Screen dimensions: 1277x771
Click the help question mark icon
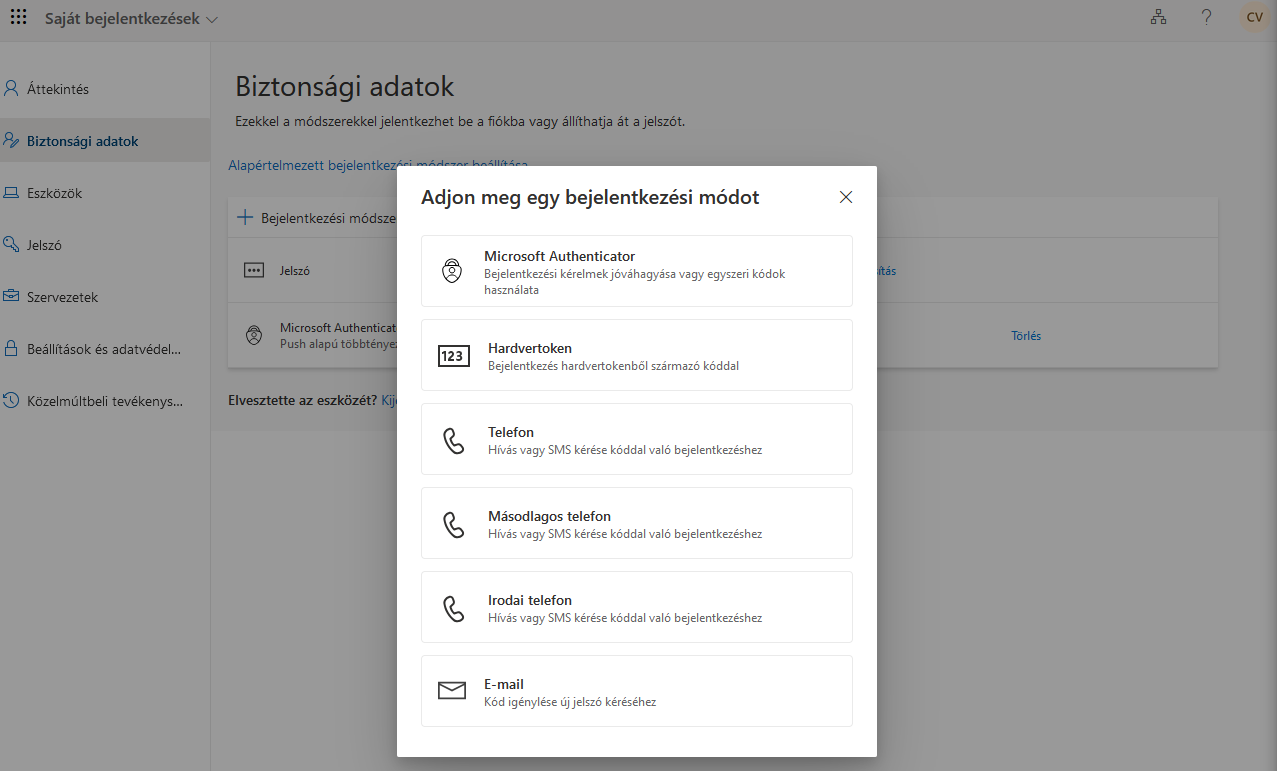[x=1206, y=17]
